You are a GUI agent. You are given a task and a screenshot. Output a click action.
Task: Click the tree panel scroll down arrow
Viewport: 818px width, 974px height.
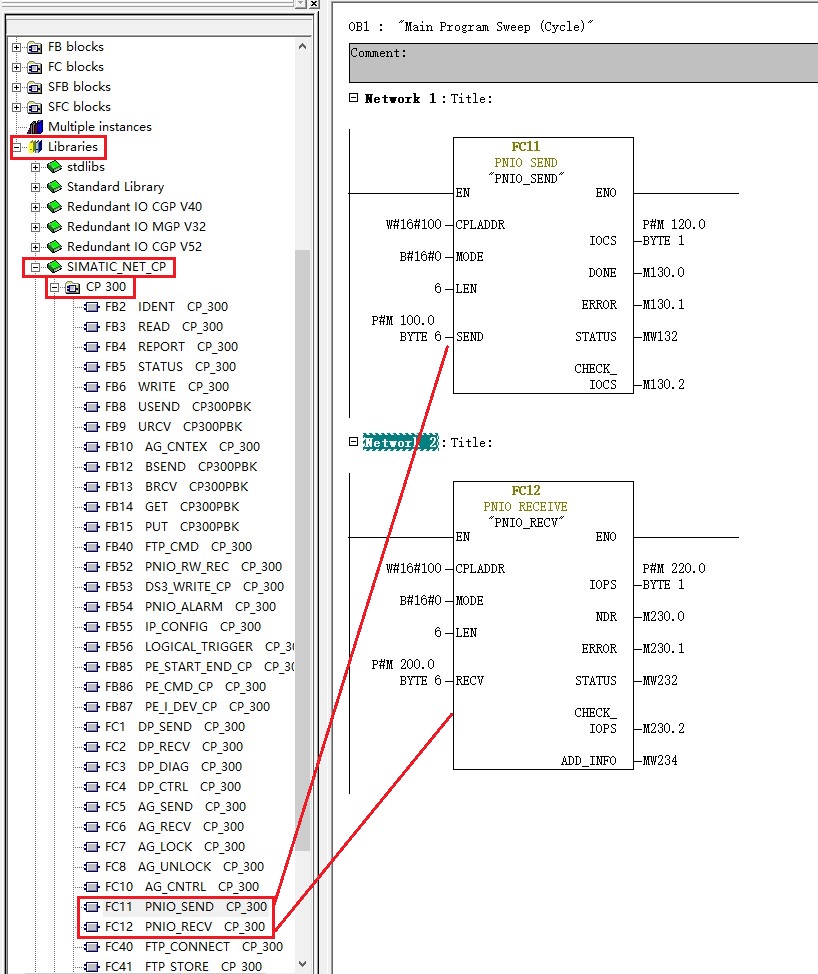(302, 964)
